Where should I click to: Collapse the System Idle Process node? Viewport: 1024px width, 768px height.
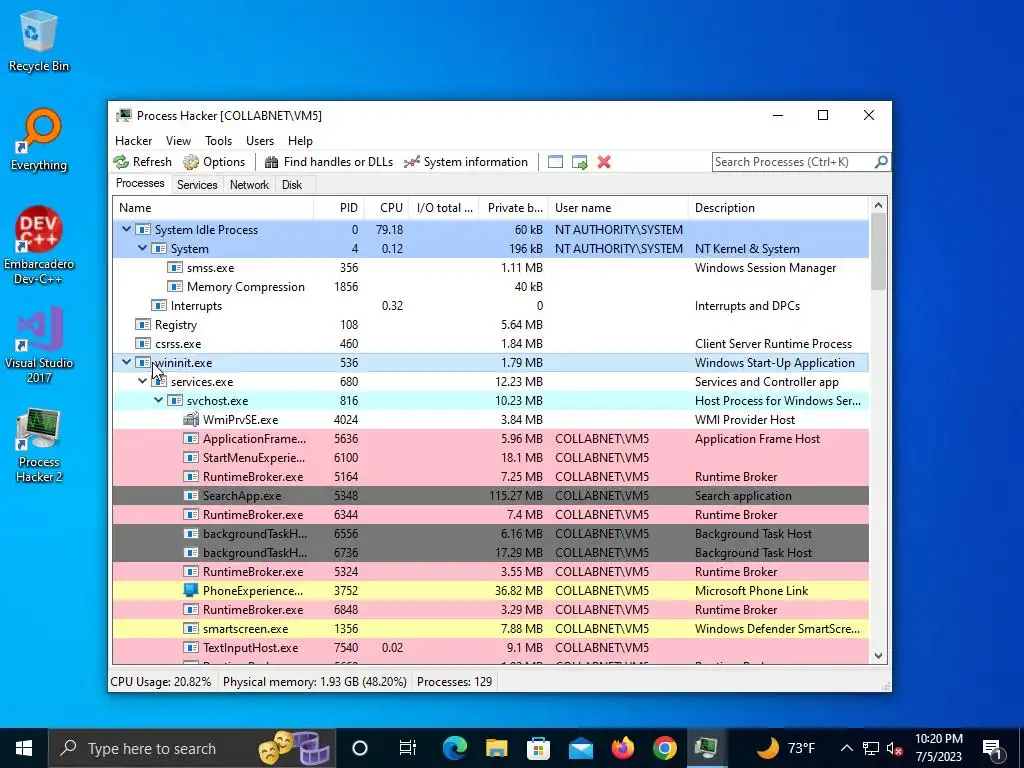126,229
